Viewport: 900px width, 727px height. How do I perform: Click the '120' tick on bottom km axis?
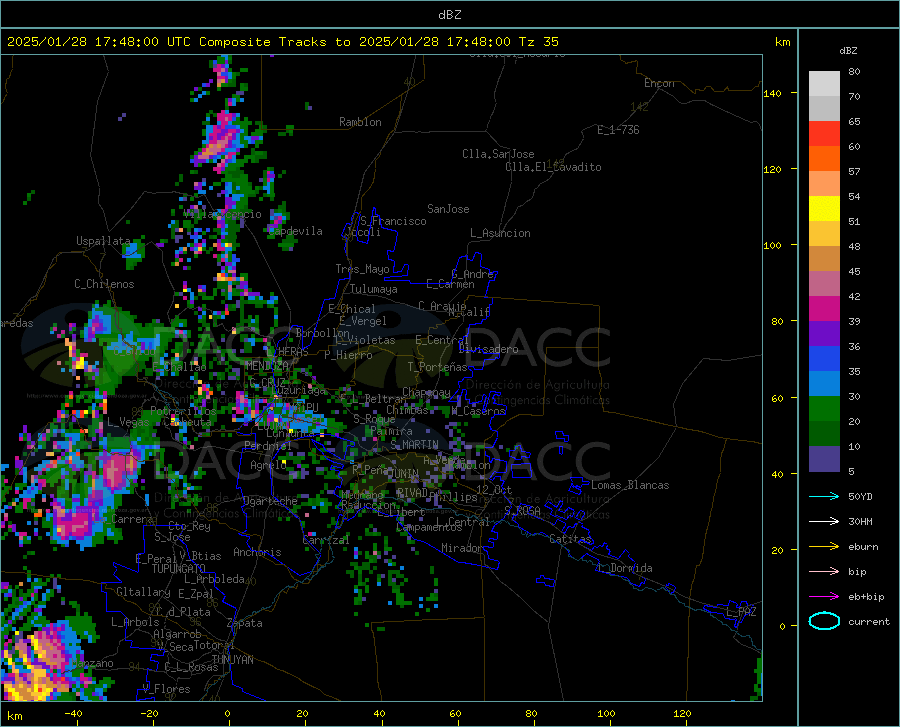[x=682, y=714]
